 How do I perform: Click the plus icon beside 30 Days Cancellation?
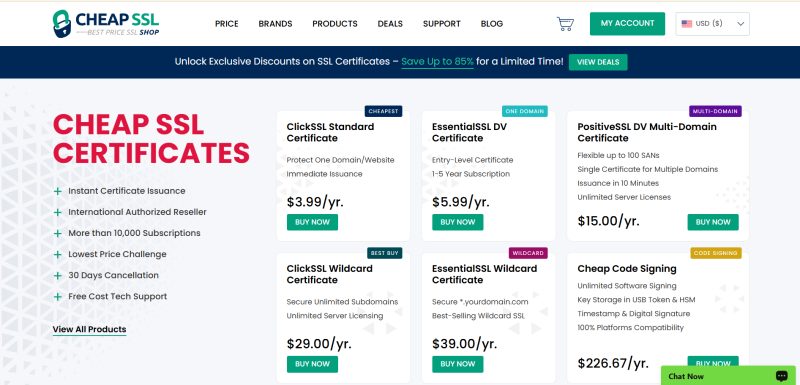(58, 276)
